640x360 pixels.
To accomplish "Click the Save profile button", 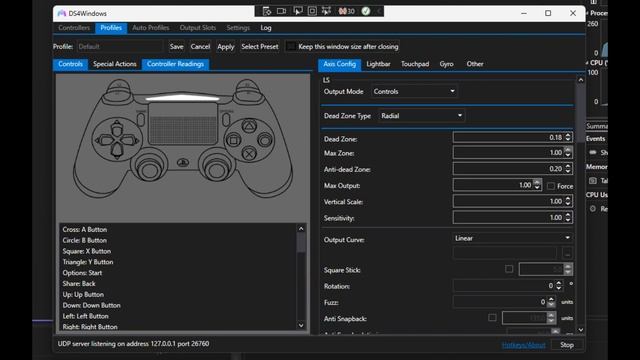I will point(176,47).
